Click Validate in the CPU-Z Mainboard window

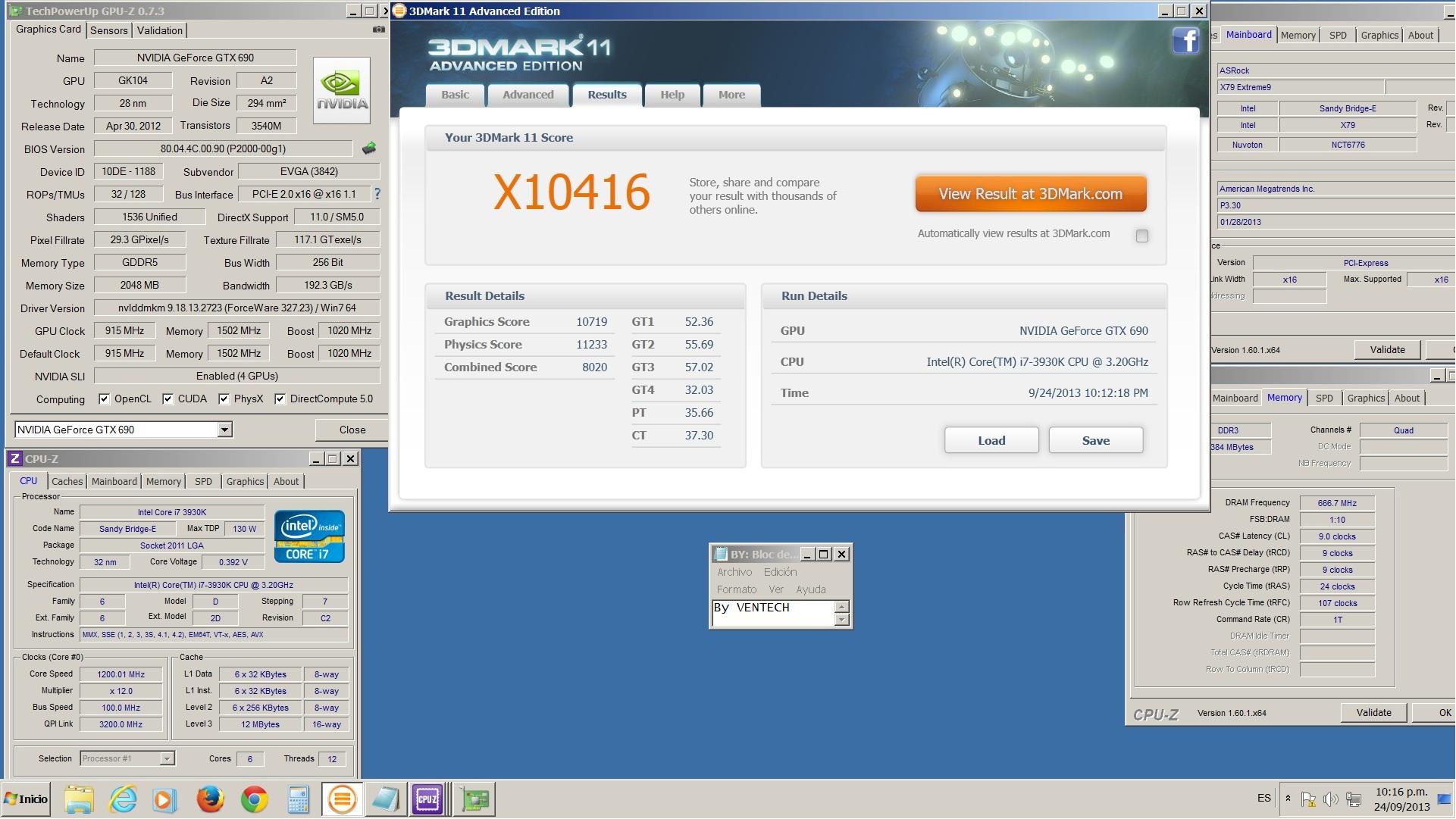point(1387,349)
